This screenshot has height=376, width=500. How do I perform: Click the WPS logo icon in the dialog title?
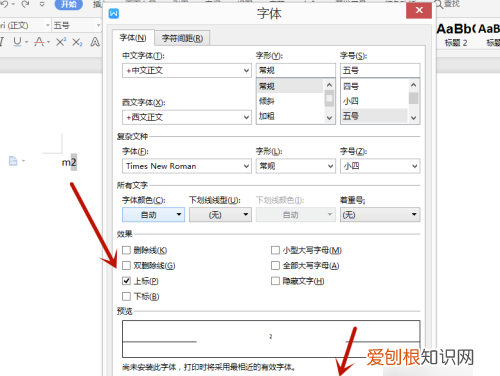pos(114,14)
